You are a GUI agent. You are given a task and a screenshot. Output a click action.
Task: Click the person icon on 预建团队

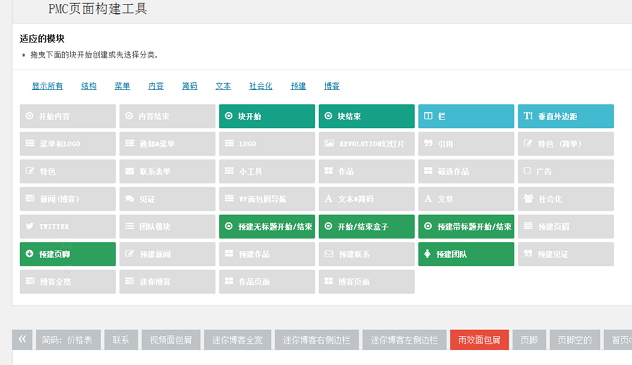(x=428, y=253)
